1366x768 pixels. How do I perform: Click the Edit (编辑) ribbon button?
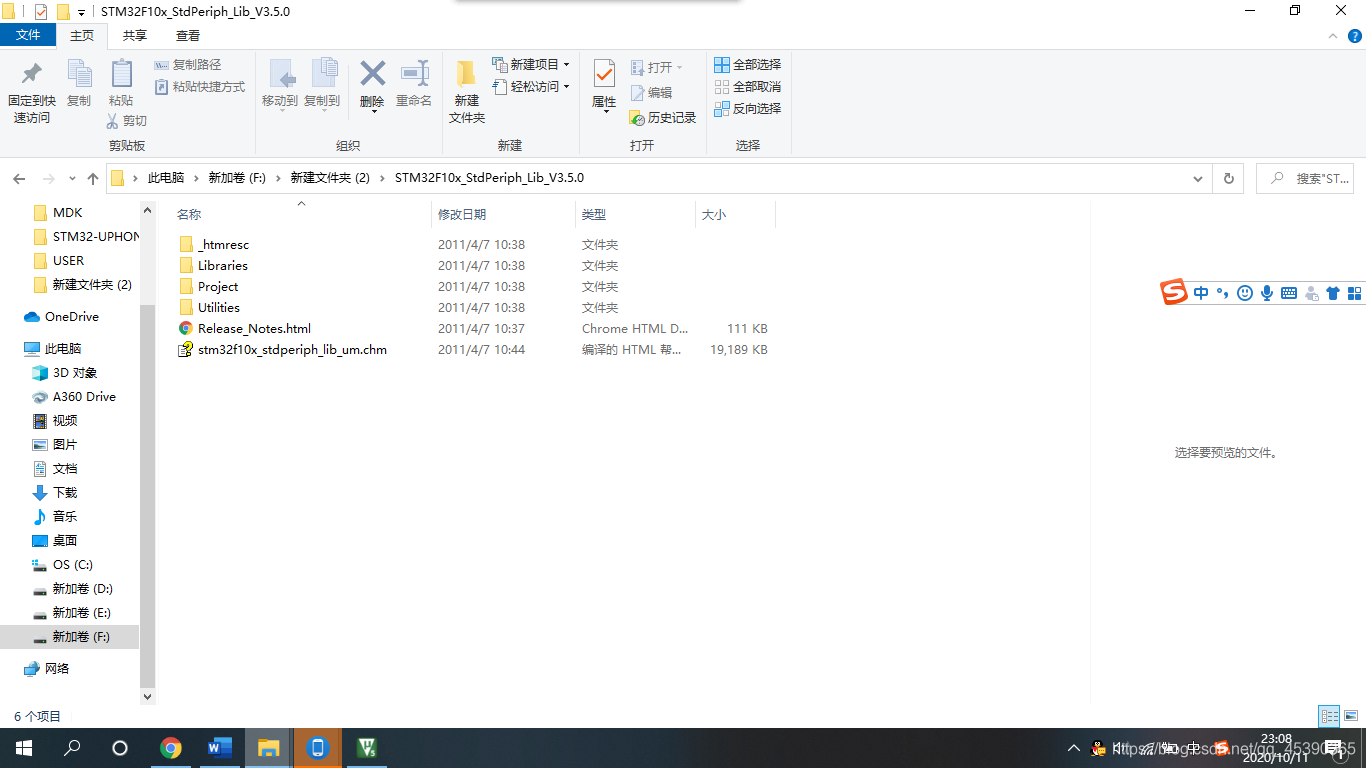point(651,92)
